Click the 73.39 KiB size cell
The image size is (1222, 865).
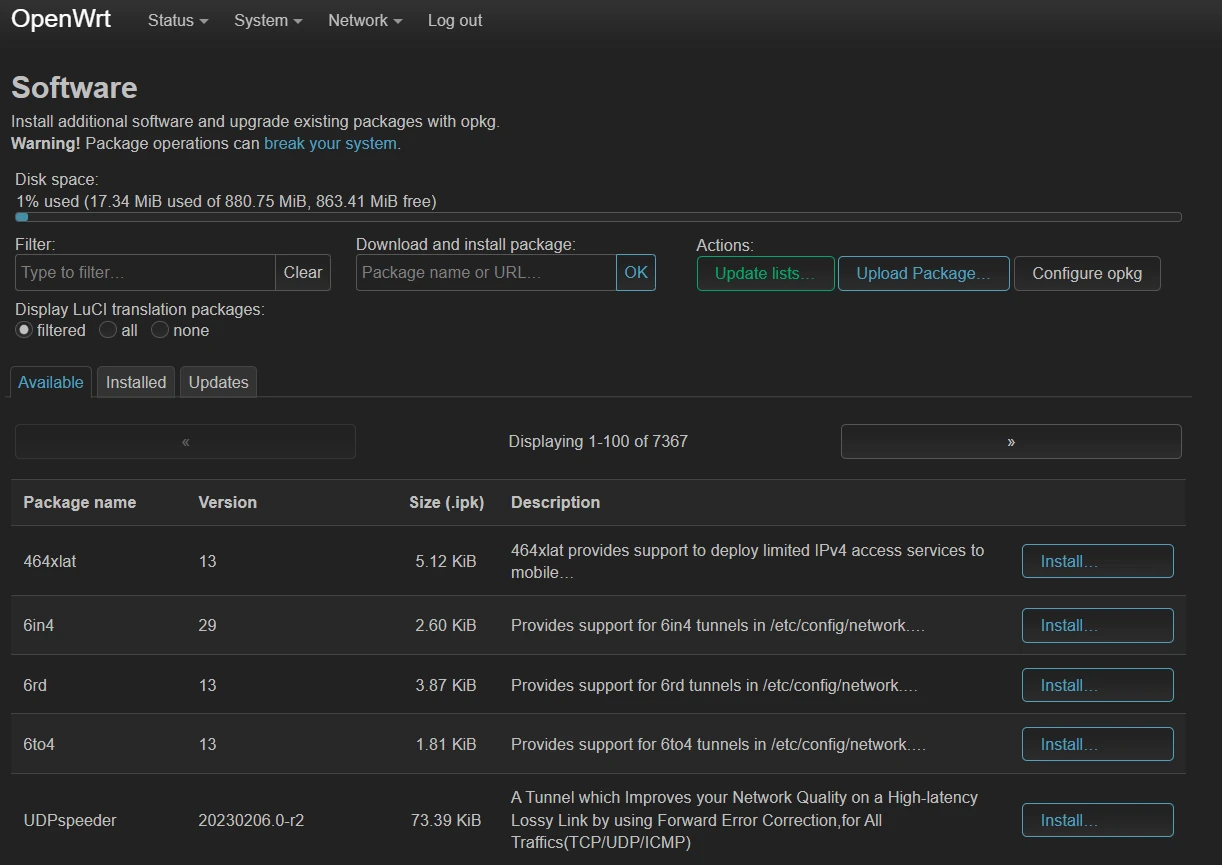point(446,820)
